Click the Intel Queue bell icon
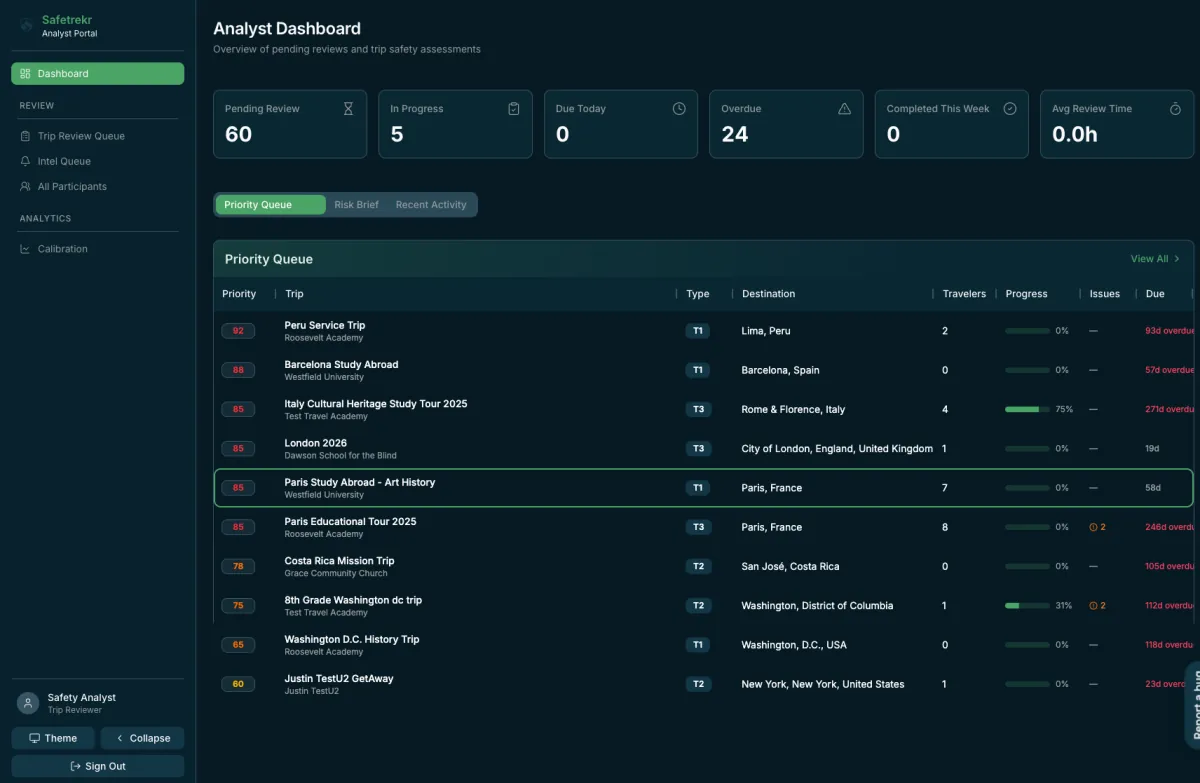 (x=25, y=161)
